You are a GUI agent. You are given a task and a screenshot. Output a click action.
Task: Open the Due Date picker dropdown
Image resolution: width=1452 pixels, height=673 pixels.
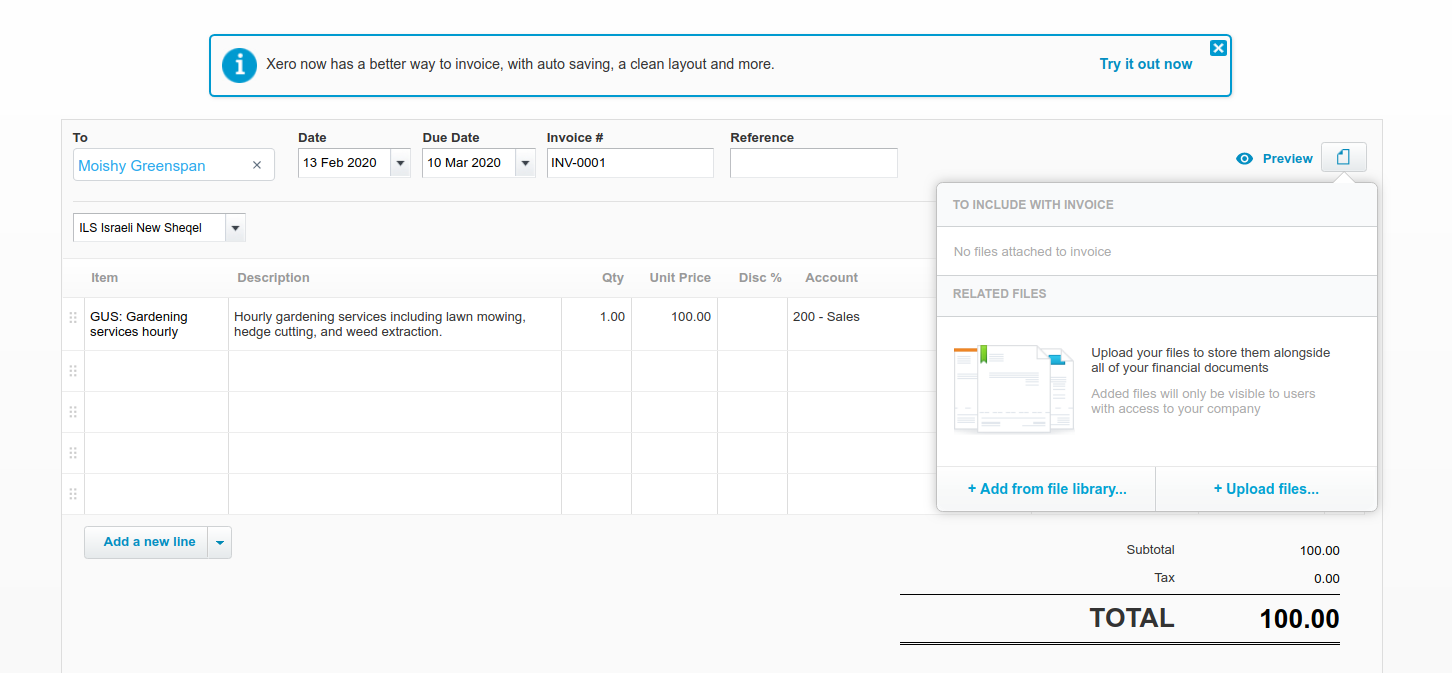[524, 163]
